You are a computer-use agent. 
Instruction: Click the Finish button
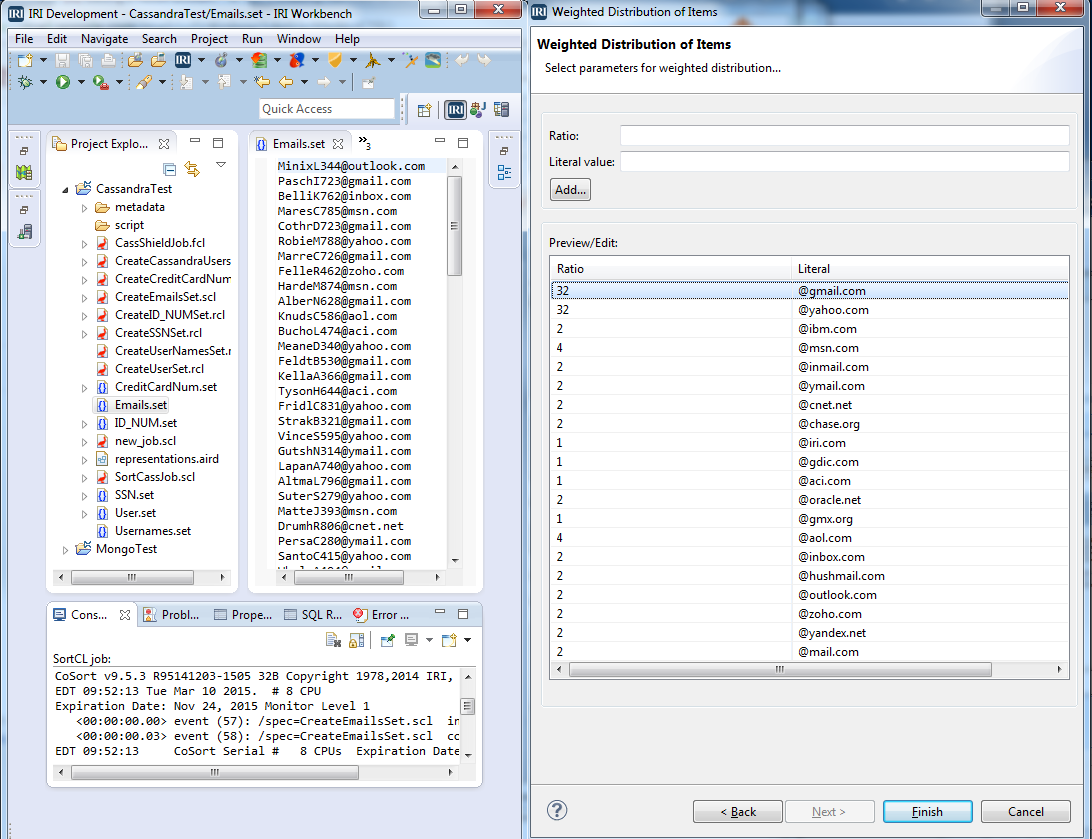(927, 812)
